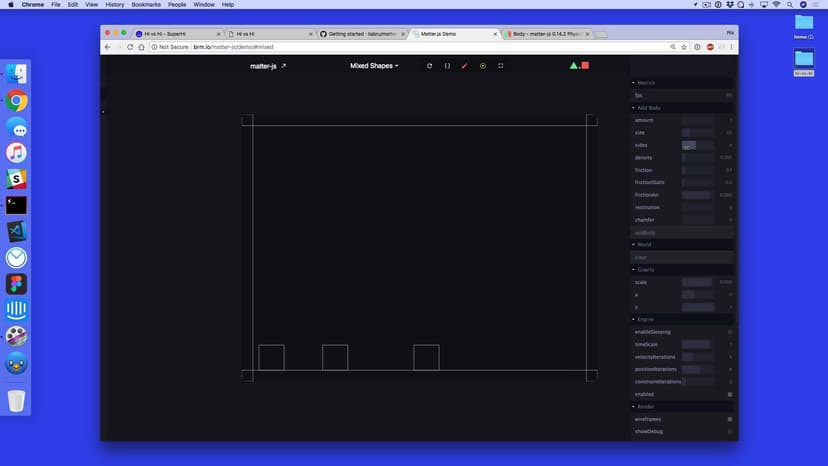Click the matter-js link in header

pyautogui.click(x=268, y=66)
